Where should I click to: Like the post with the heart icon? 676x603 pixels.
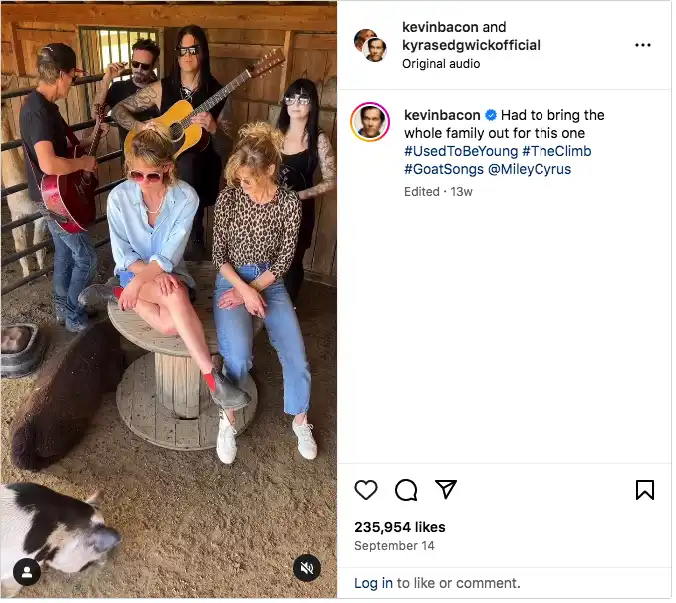[366, 490]
